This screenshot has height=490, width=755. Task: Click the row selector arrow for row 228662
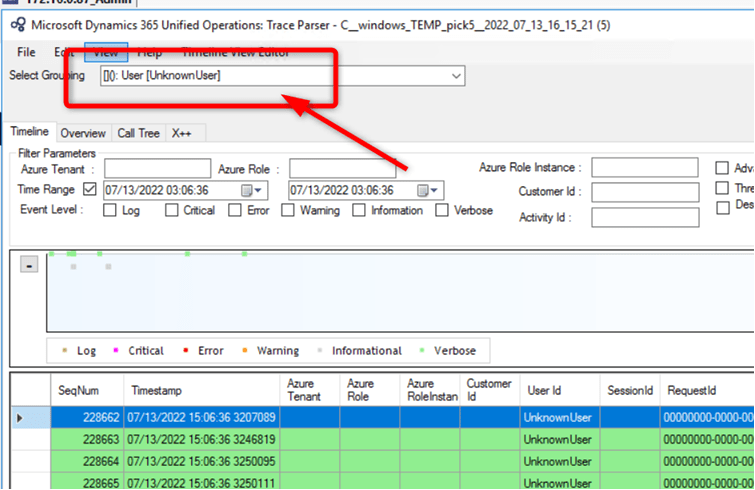click(x=20, y=417)
